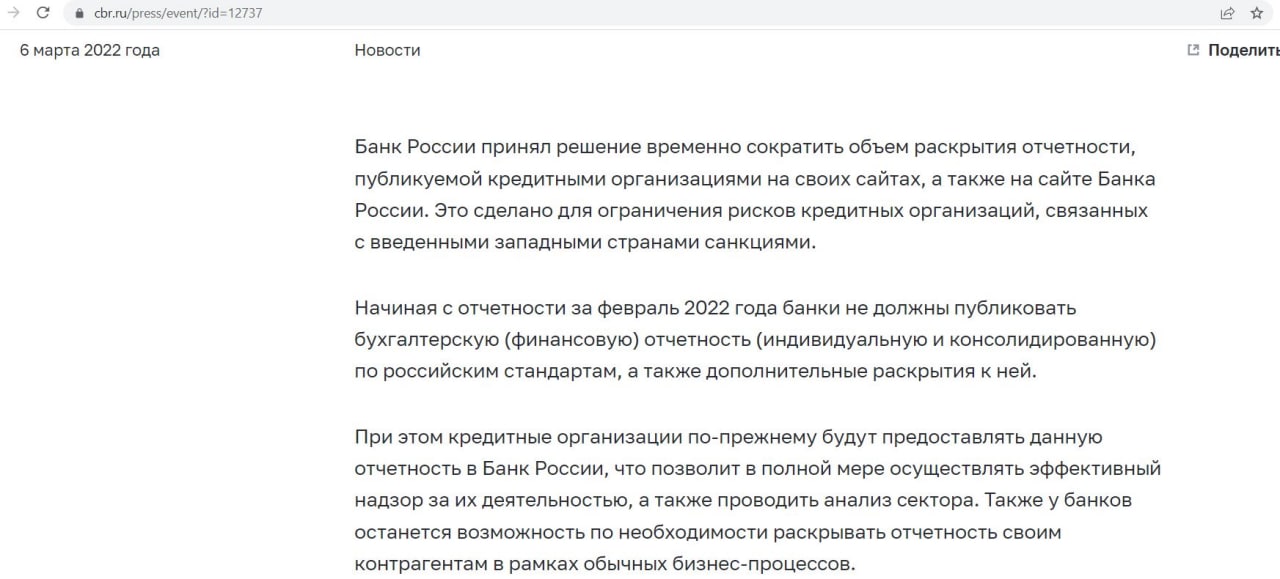
Task: Click the paragraph starting Начиная с отчетности
Action: tap(755, 340)
